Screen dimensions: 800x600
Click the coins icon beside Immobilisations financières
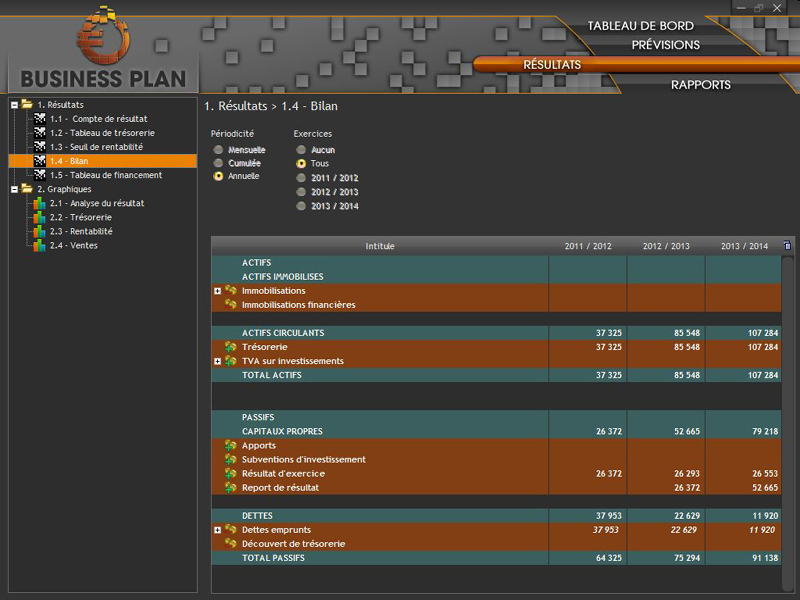tap(231, 305)
